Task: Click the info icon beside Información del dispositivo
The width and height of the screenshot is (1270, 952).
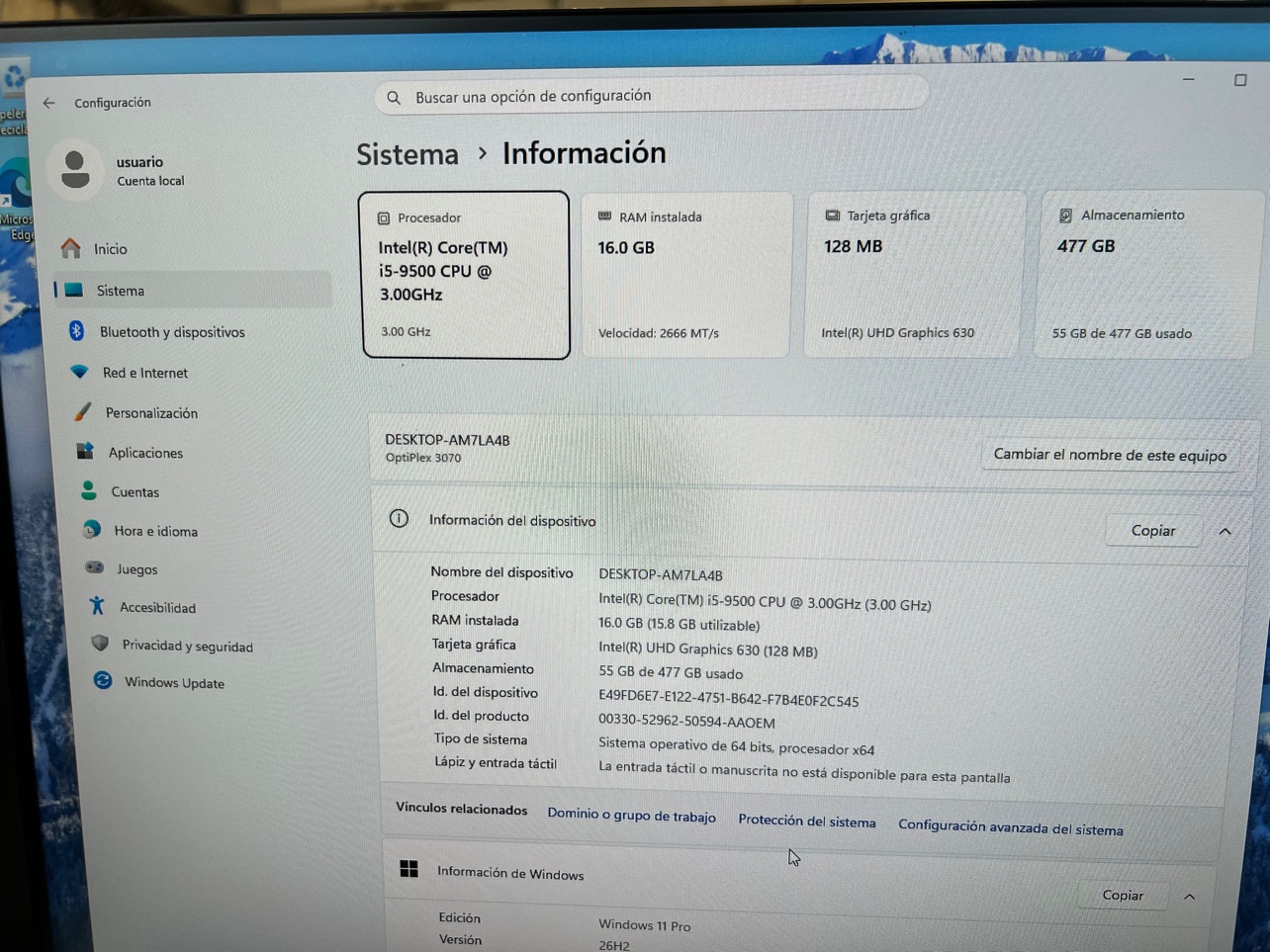Action: [399, 519]
